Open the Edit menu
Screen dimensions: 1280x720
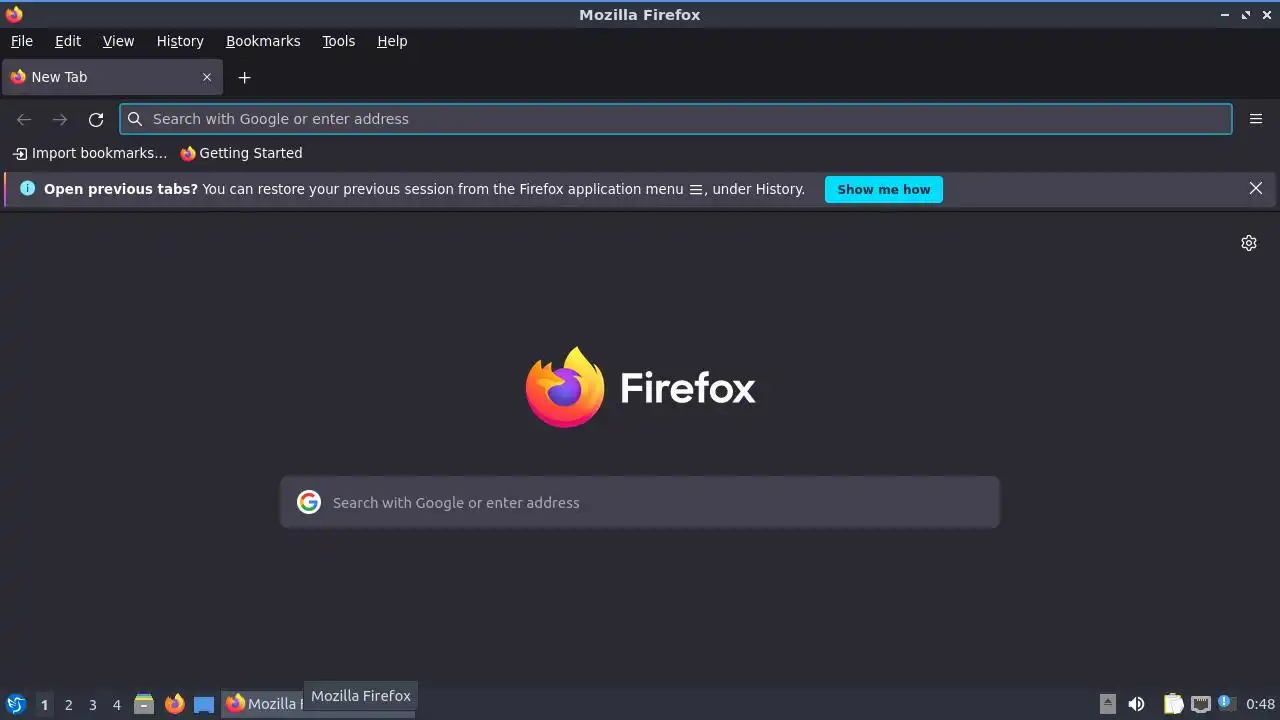coord(68,41)
